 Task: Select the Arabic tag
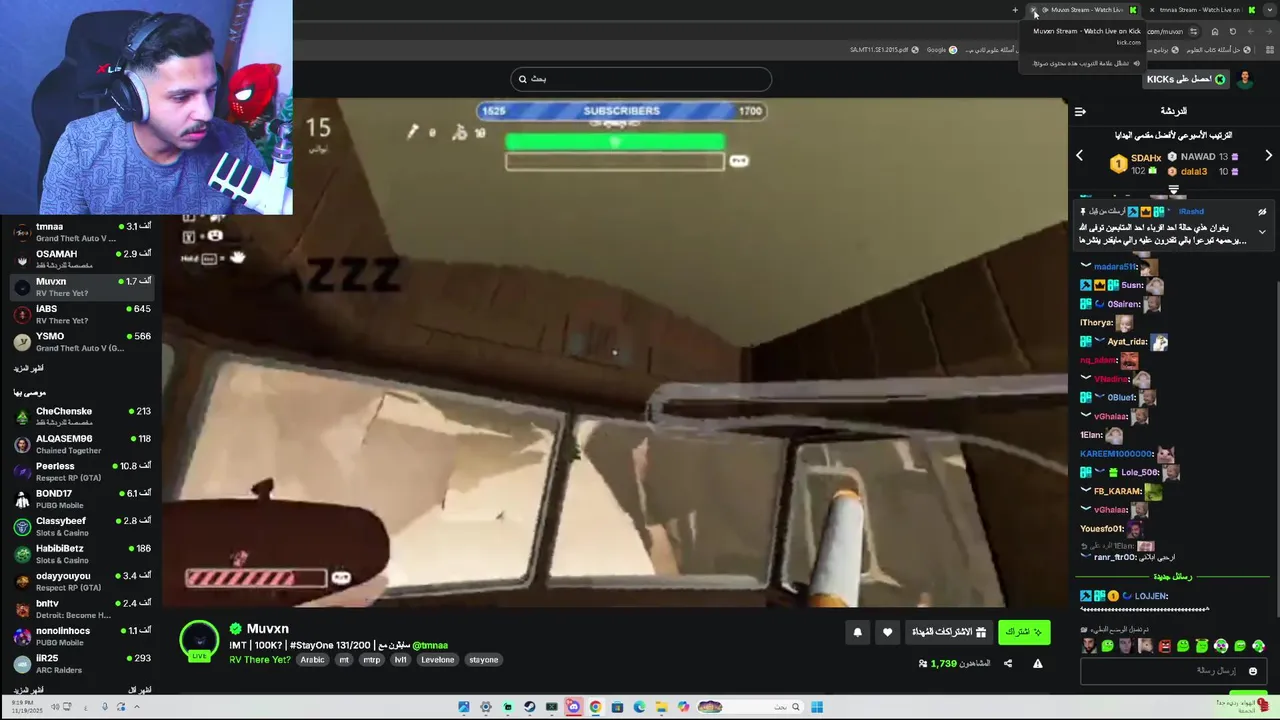pos(313,660)
